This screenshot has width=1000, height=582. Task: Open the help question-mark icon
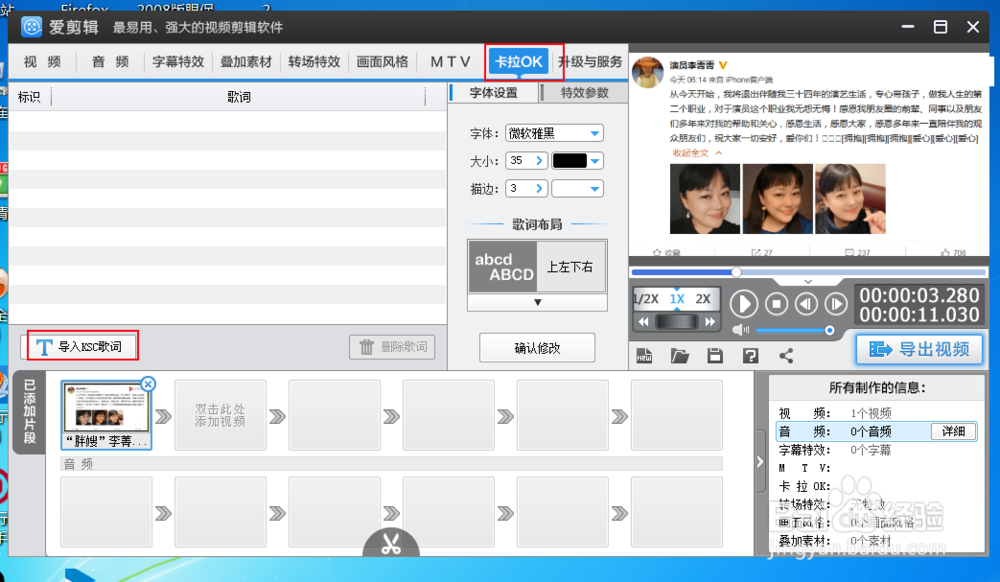pyautogui.click(x=751, y=356)
